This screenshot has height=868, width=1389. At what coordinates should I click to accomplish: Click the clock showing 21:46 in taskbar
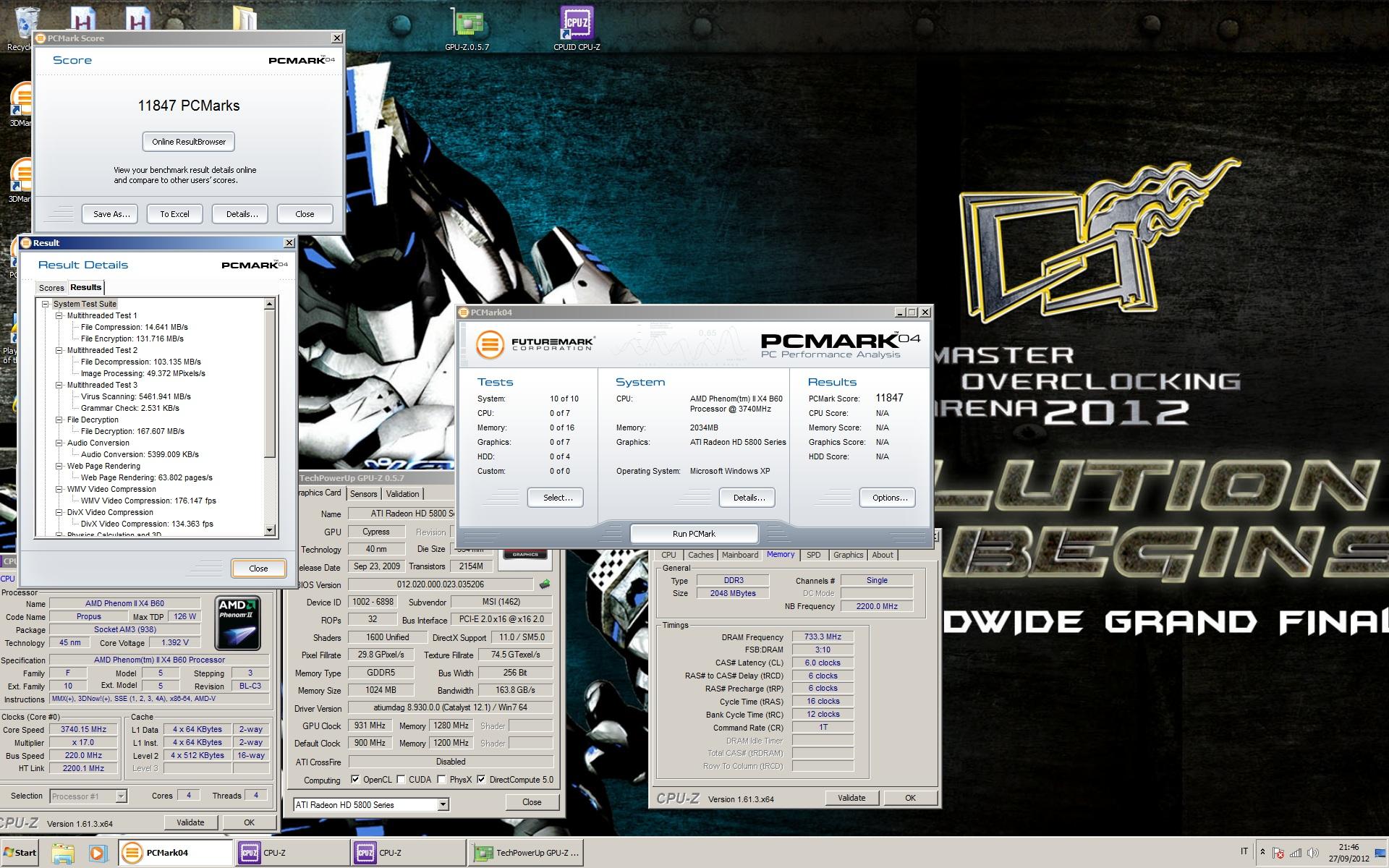click(1348, 846)
